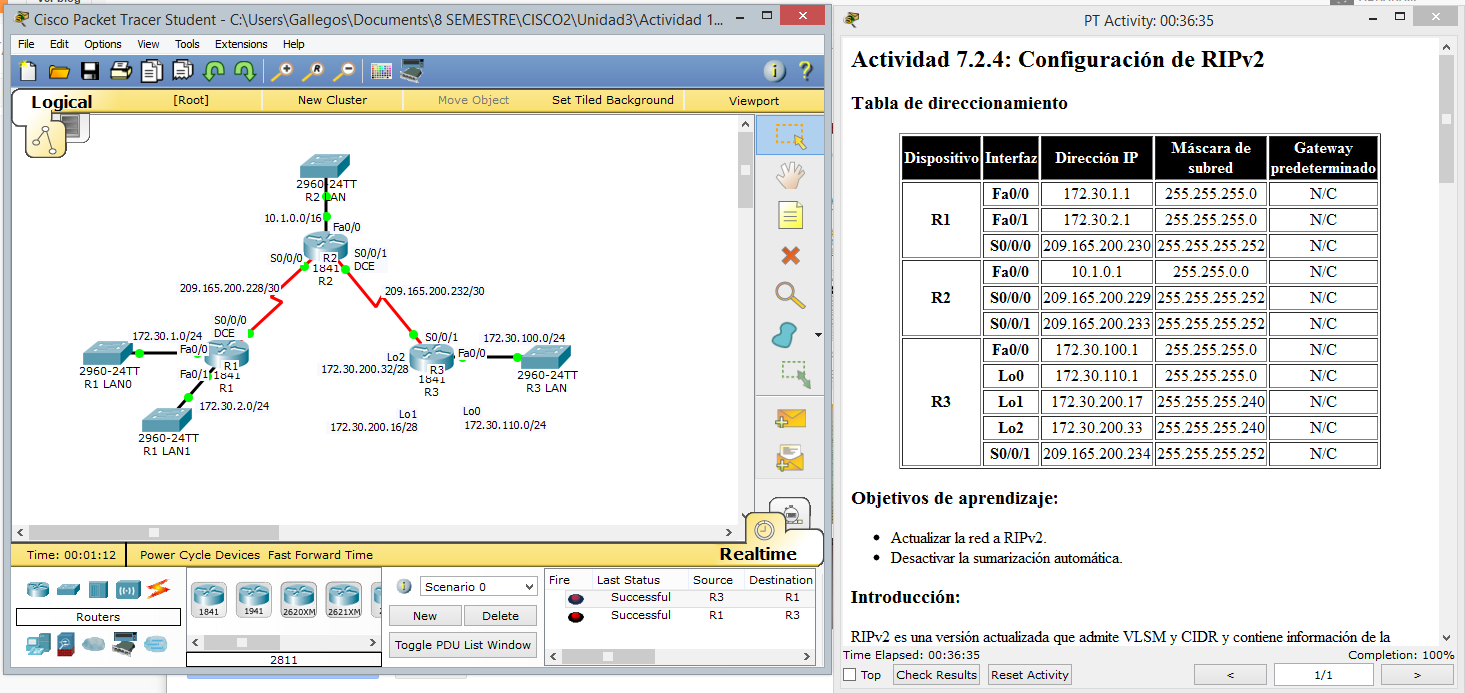Image resolution: width=1465 pixels, height=693 pixels.
Task: Save the activity with the floppy disk icon
Action: point(90,71)
